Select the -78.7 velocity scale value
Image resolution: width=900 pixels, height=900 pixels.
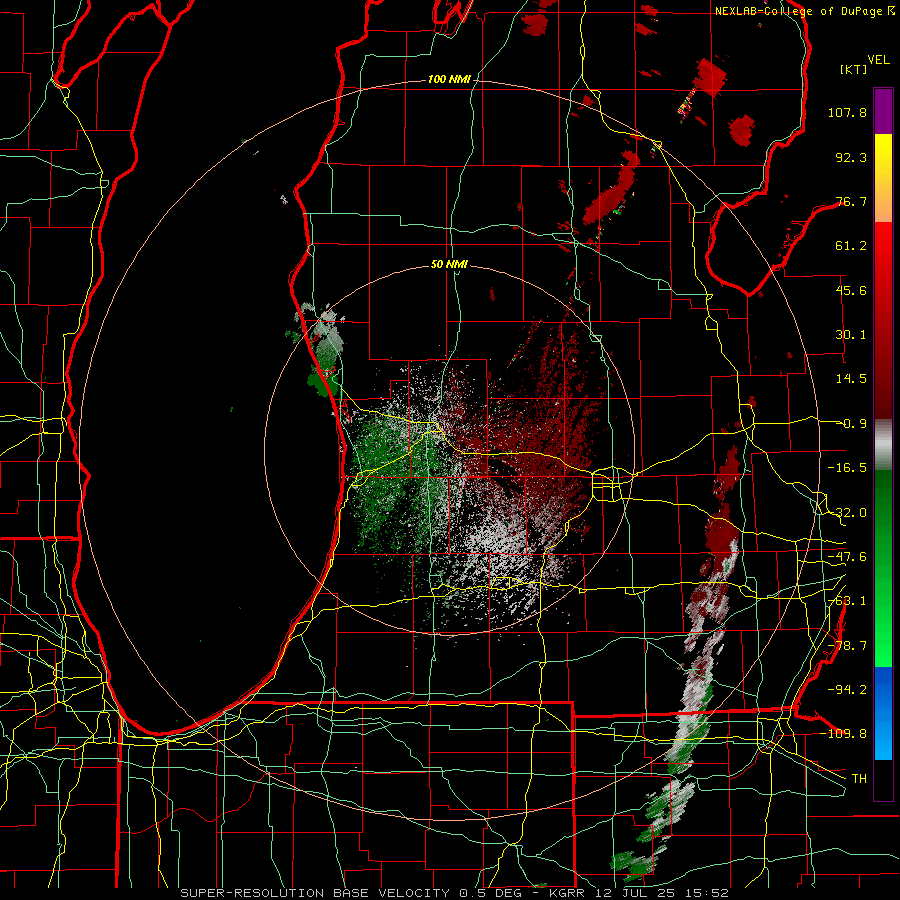(847, 646)
